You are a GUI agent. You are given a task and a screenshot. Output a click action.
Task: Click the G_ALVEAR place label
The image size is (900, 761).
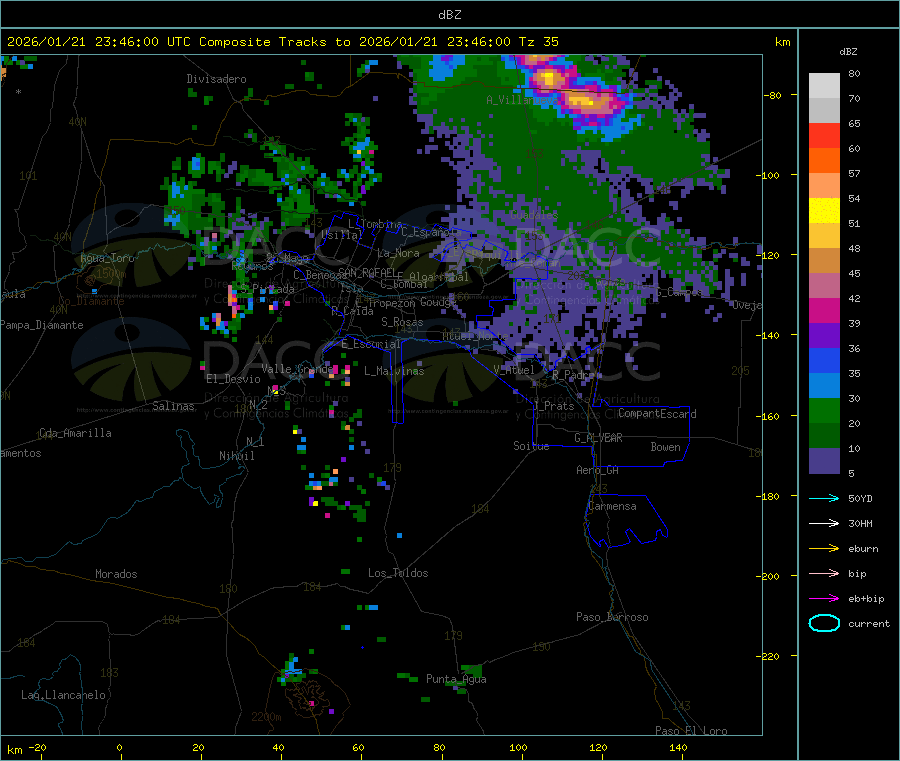coord(598,438)
